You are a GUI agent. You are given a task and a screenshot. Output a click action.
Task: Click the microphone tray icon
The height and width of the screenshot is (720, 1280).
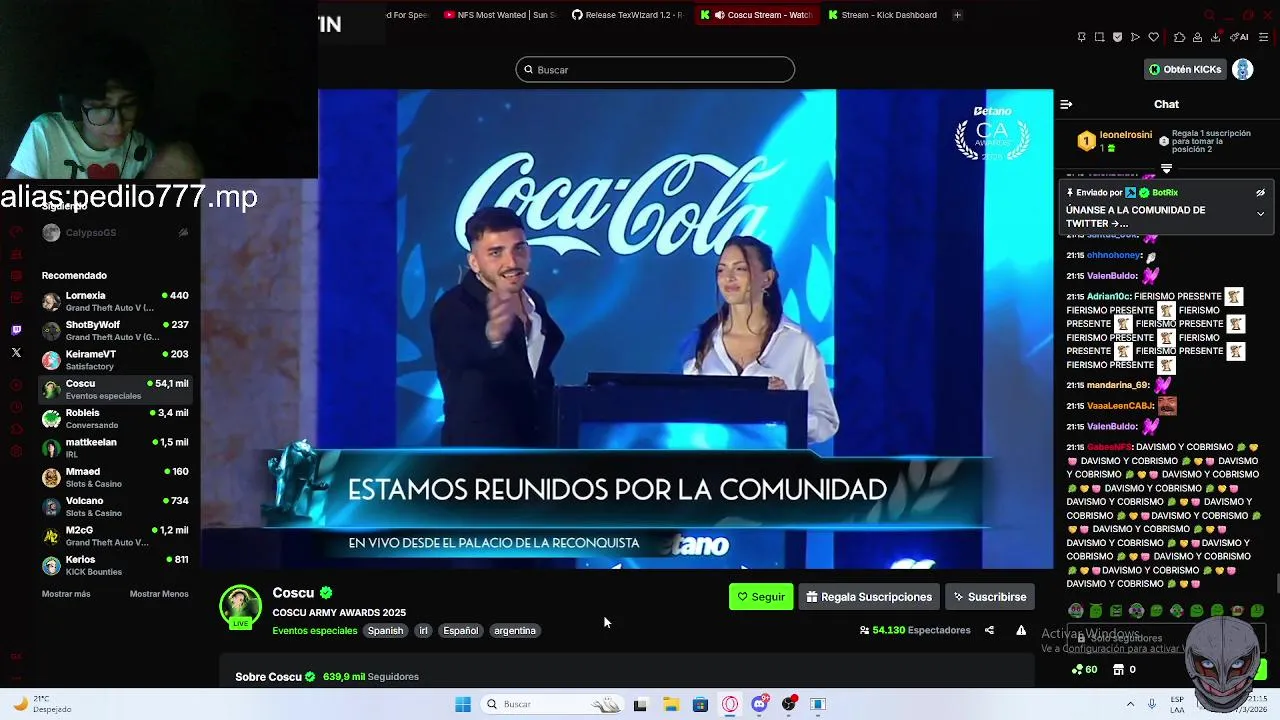coord(1152,704)
